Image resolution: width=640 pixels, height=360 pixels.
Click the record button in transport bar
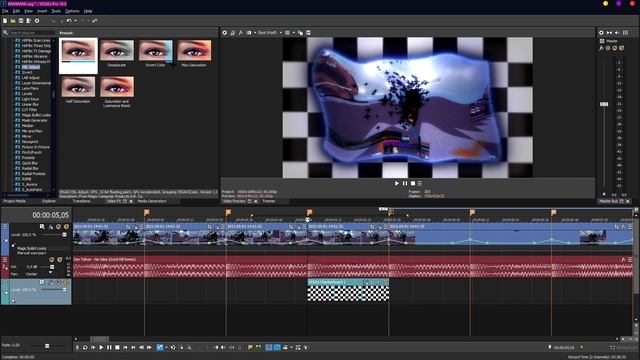[77, 347]
